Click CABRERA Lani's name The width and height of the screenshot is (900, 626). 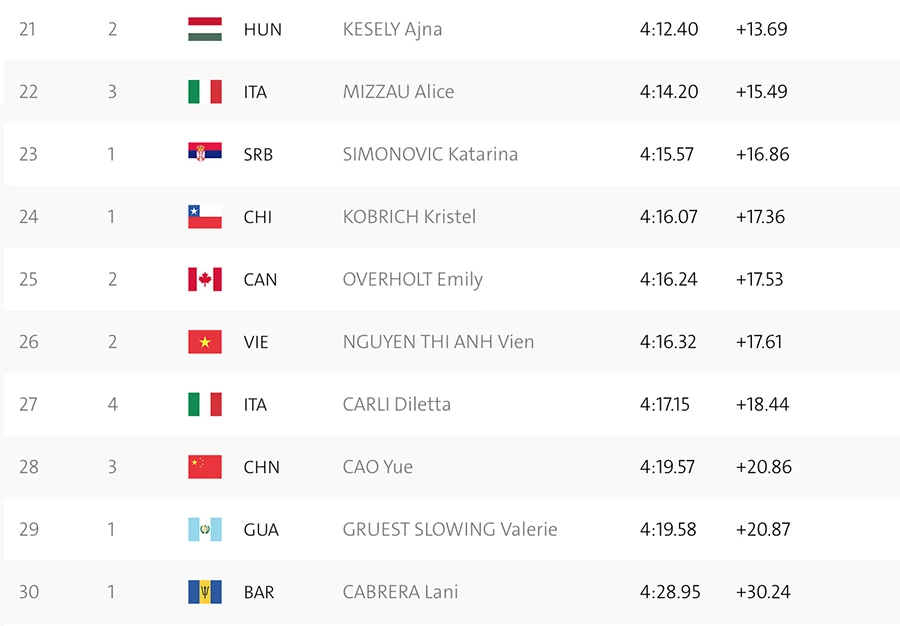[400, 592]
